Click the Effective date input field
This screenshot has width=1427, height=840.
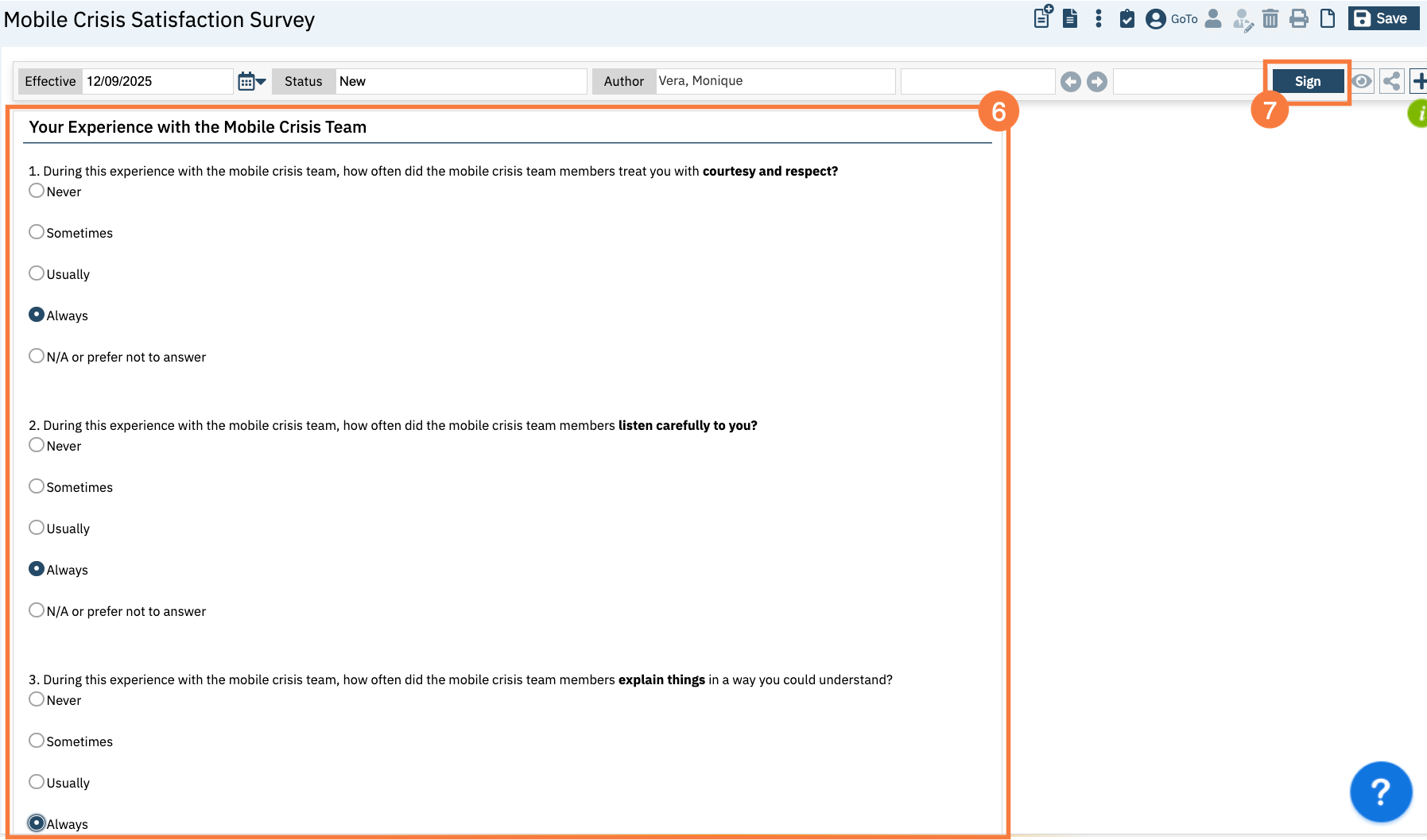[x=157, y=81]
